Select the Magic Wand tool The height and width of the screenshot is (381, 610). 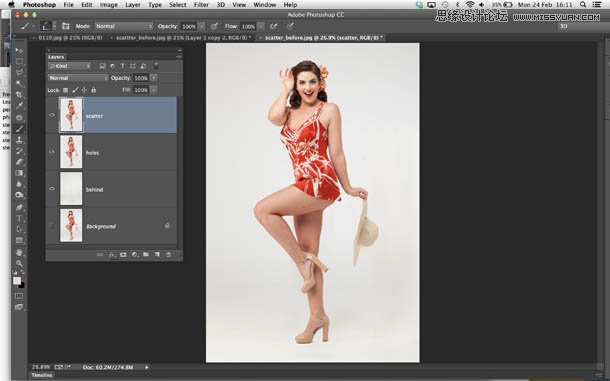[19, 83]
